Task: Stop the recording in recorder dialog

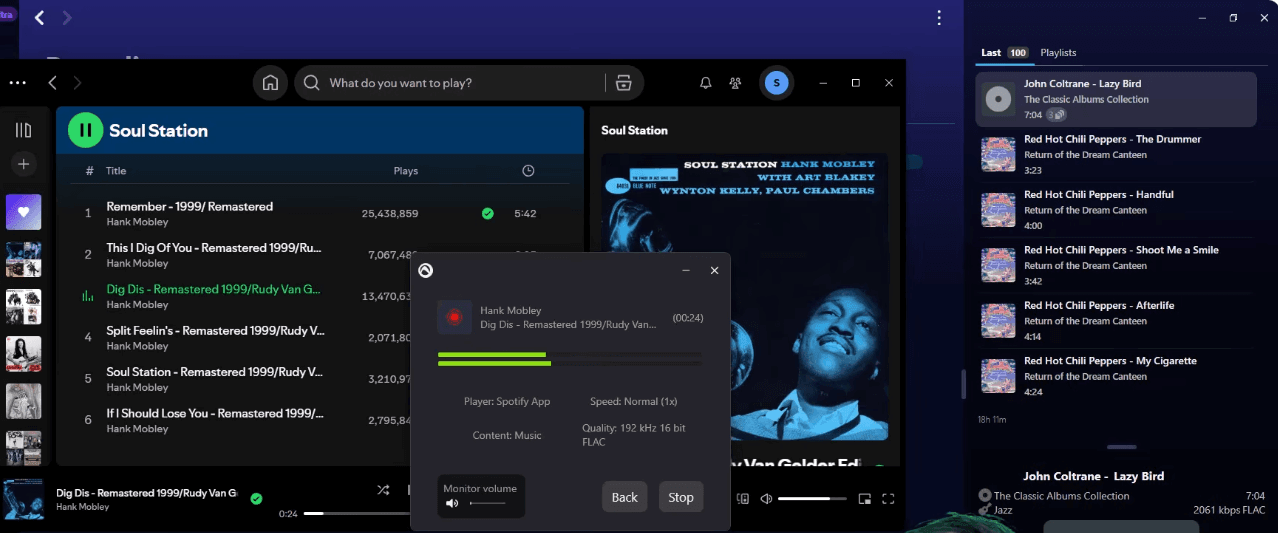Action: coord(681,497)
